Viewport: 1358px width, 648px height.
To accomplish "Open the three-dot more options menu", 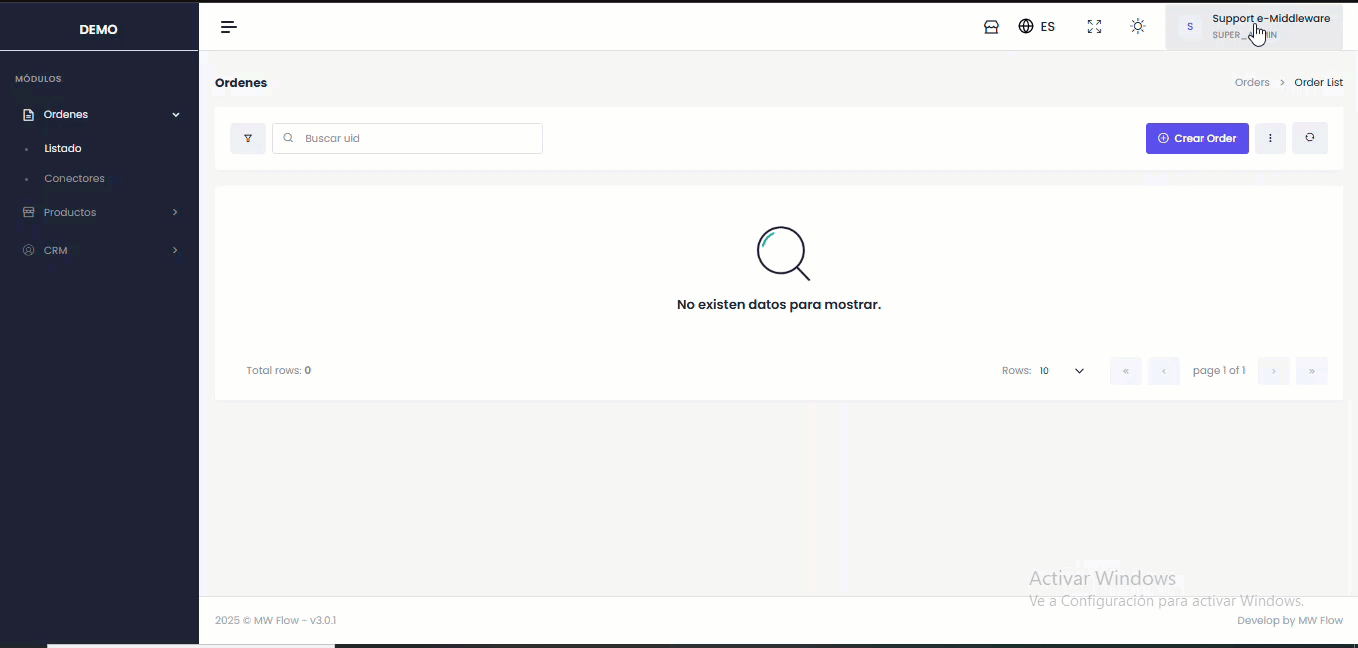I will [x=1270, y=139].
